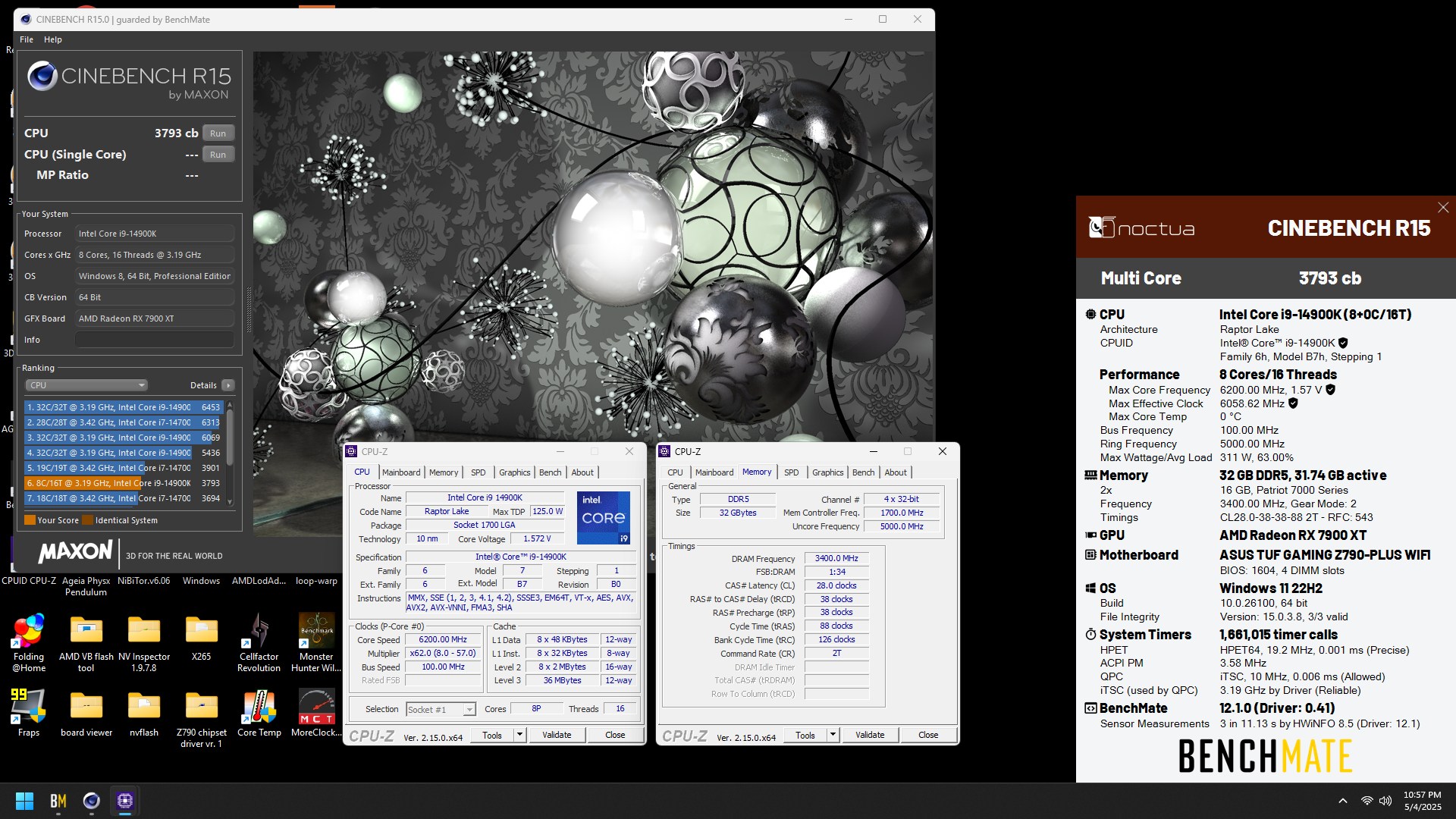This screenshot has width=1456, height=819.
Task: Select ranking row 5 19C/19T score 3901
Action: [123, 468]
